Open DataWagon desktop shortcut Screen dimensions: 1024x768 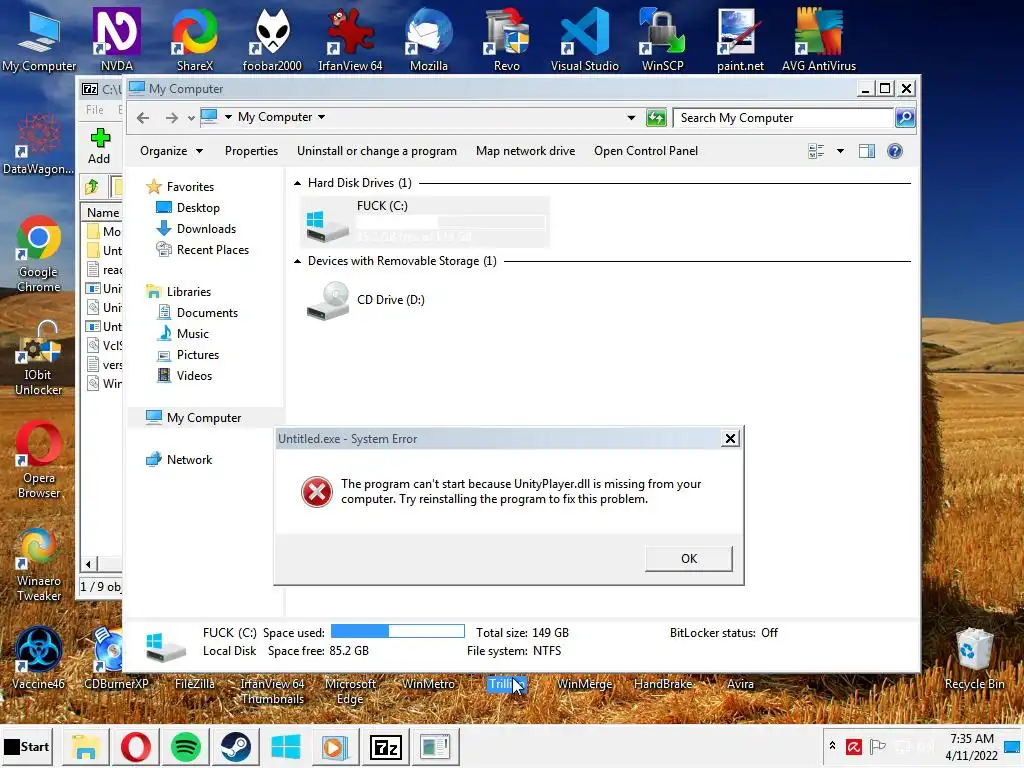(38, 144)
